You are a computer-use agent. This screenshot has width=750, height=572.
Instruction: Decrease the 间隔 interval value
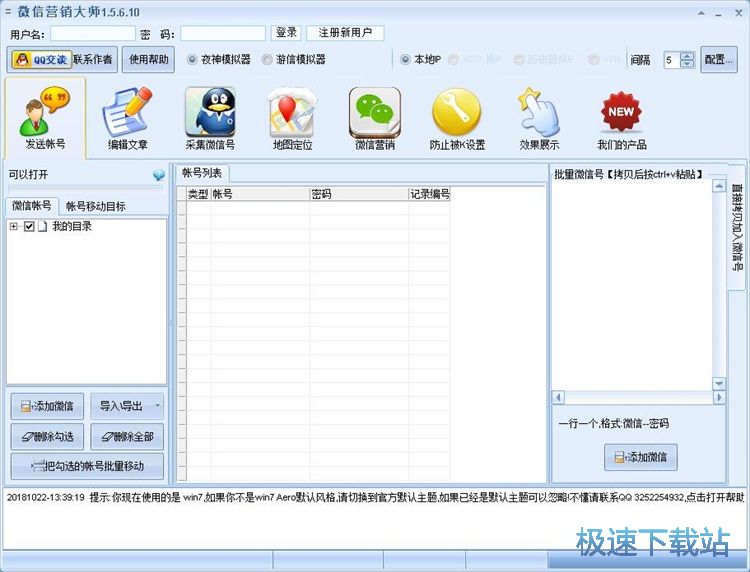(687, 64)
